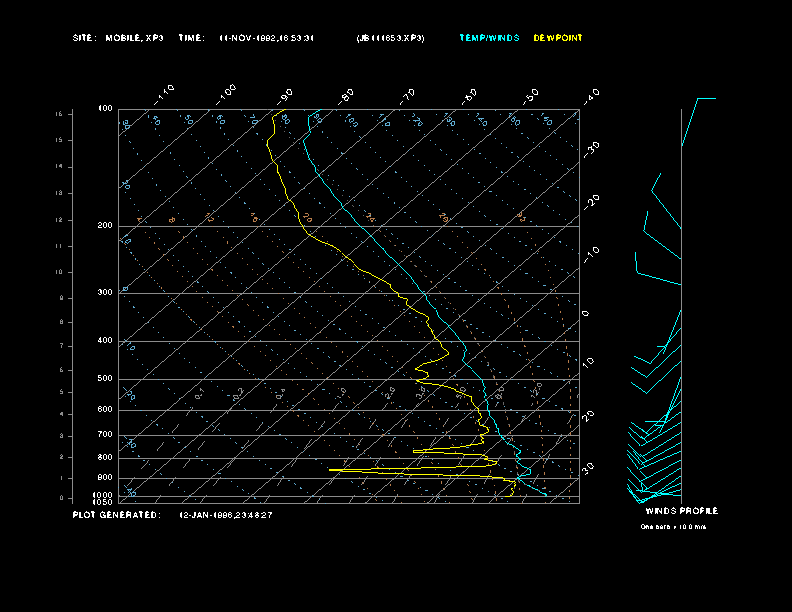
Task: Click the '-20' isotherm label on right edge
Action: click(591, 202)
